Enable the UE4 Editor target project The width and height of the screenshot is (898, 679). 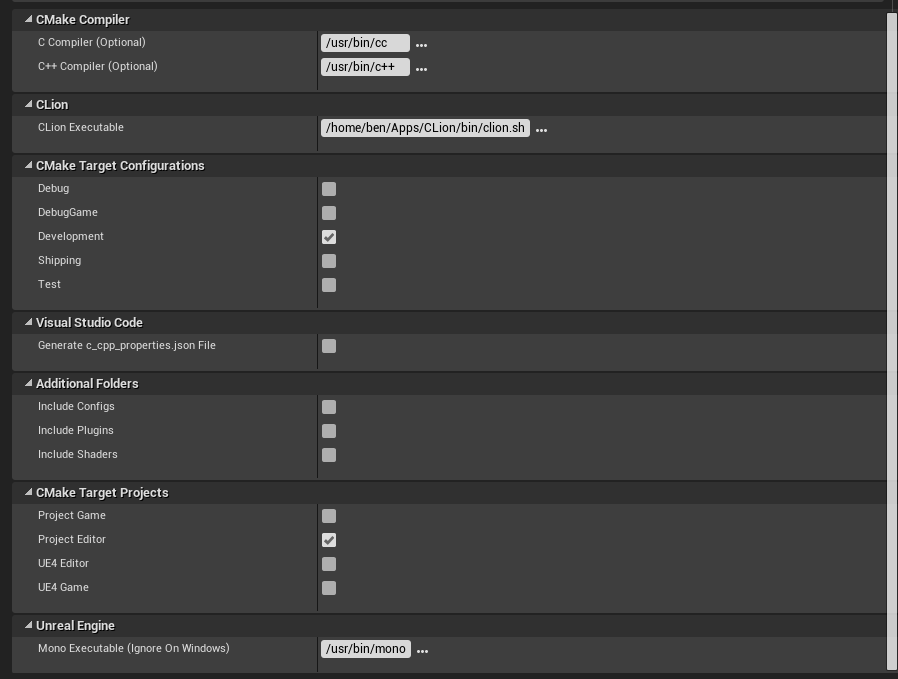[329, 564]
